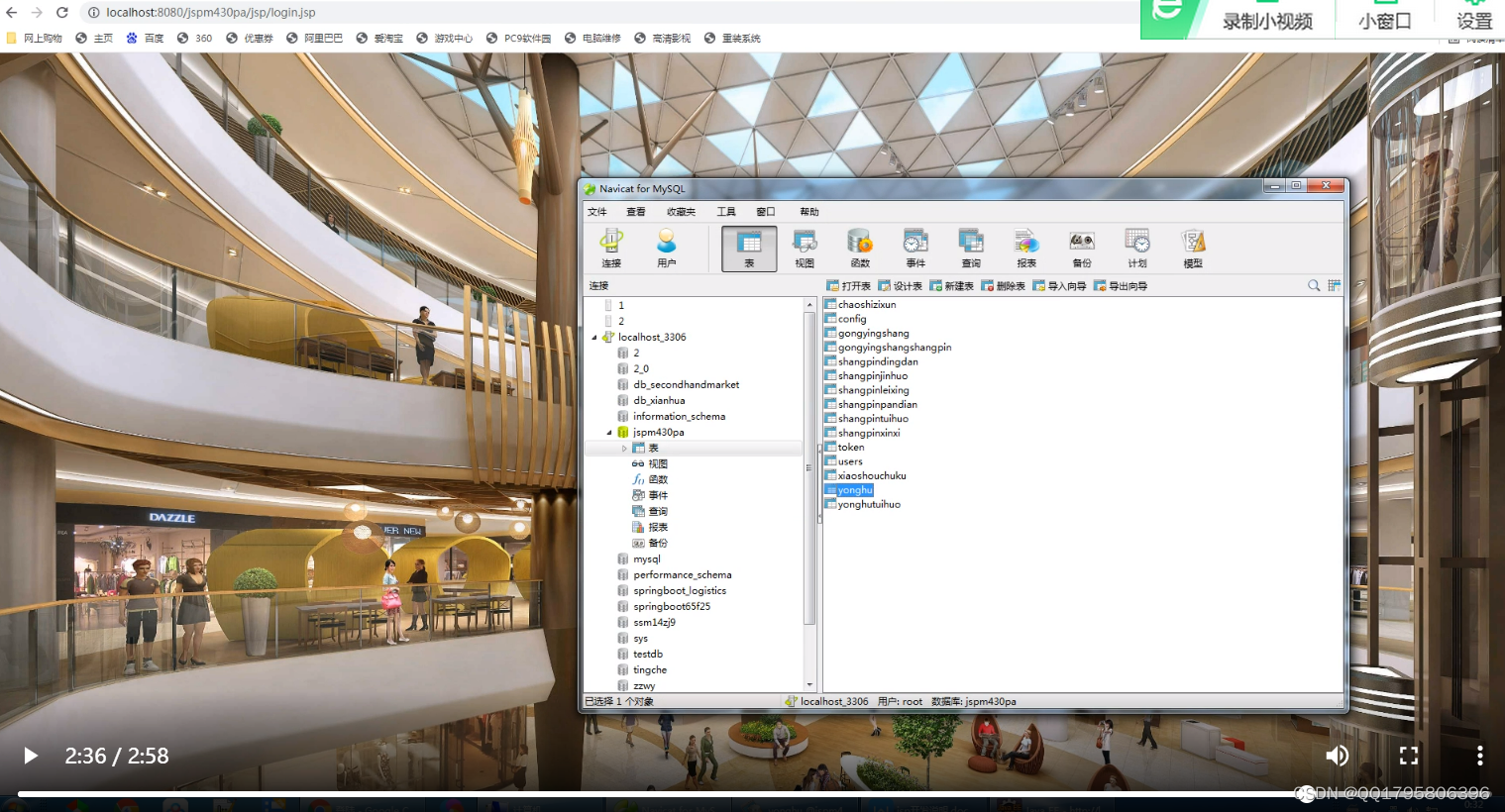Select the 报表 node under jspm430pa
Screen dimensions: 1505x812
pyautogui.click(x=658, y=528)
